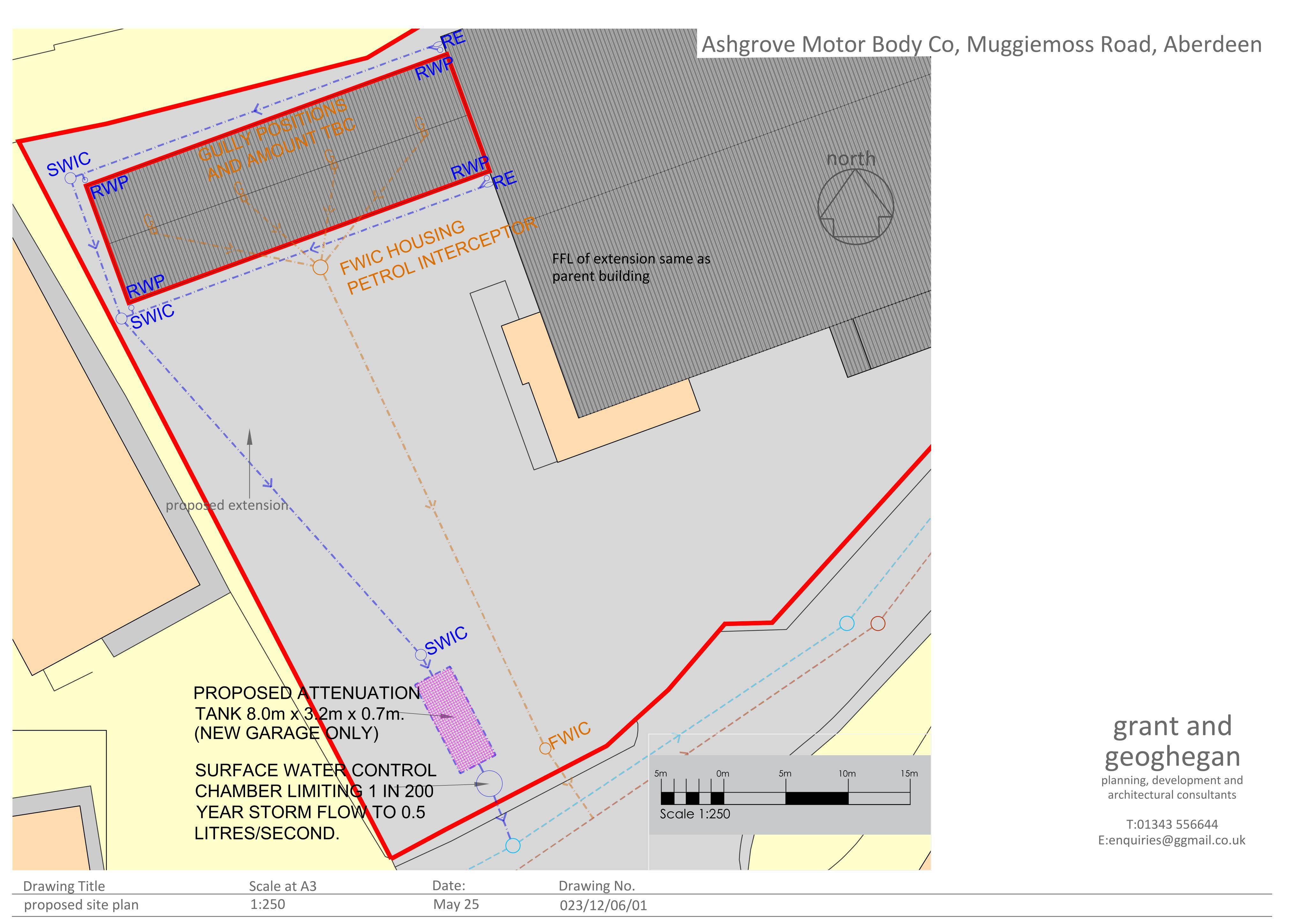Click the 'Drawing No.' heading

tap(597, 886)
